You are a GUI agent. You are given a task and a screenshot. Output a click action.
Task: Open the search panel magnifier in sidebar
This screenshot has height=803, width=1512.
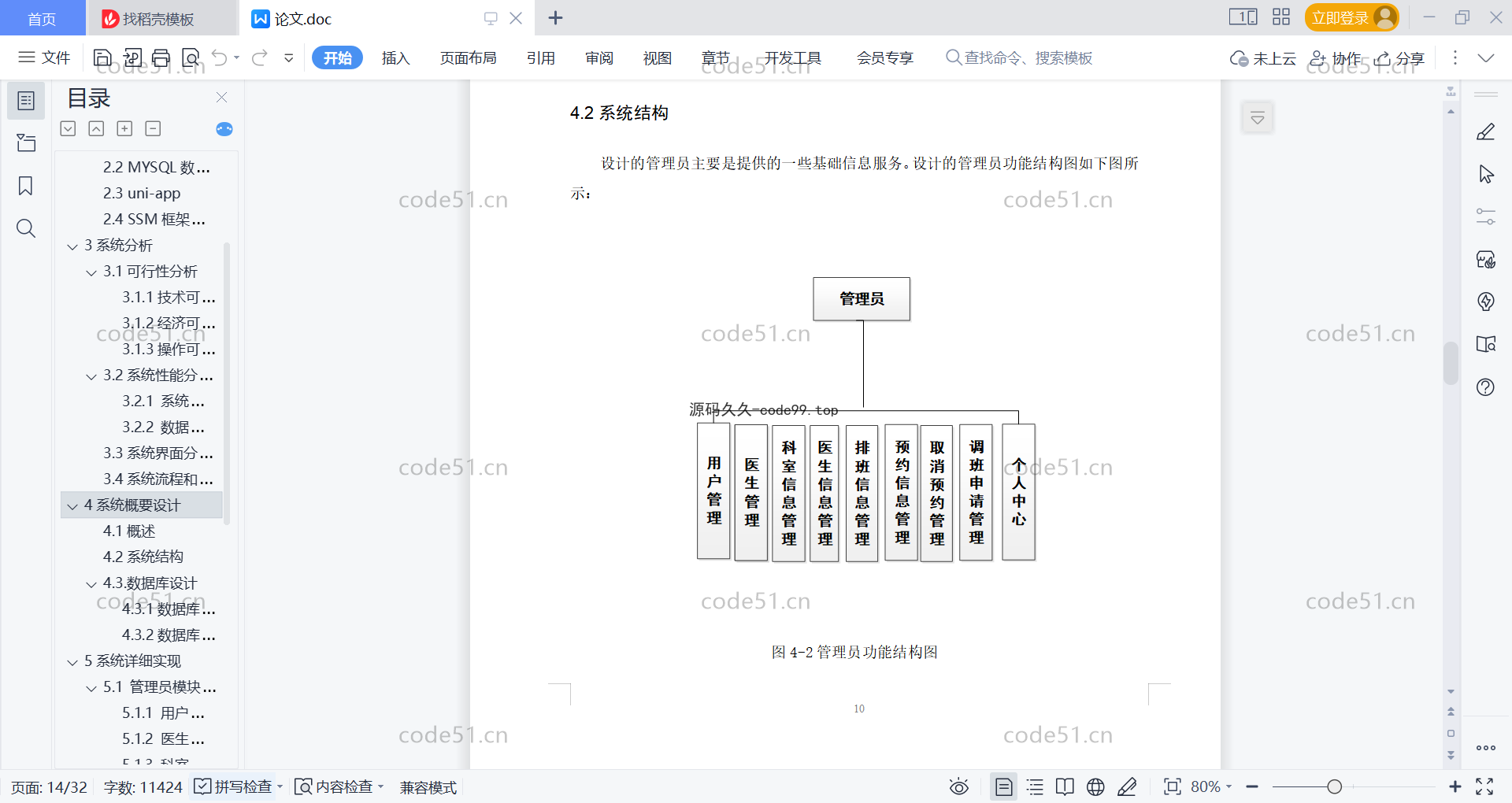[x=26, y=228]
